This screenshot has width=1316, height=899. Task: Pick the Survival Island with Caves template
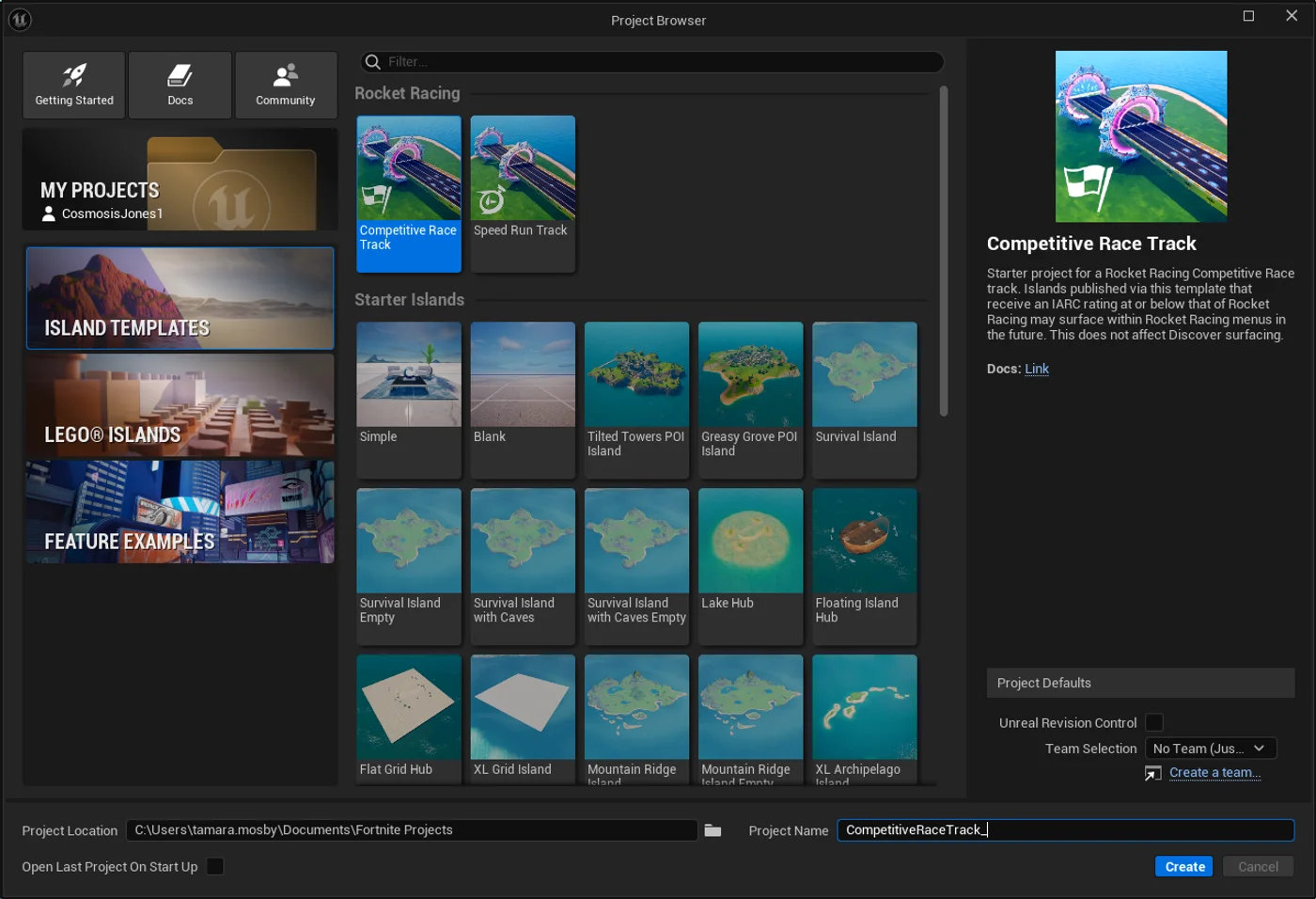pyautogui.click(x=523, y=566)
